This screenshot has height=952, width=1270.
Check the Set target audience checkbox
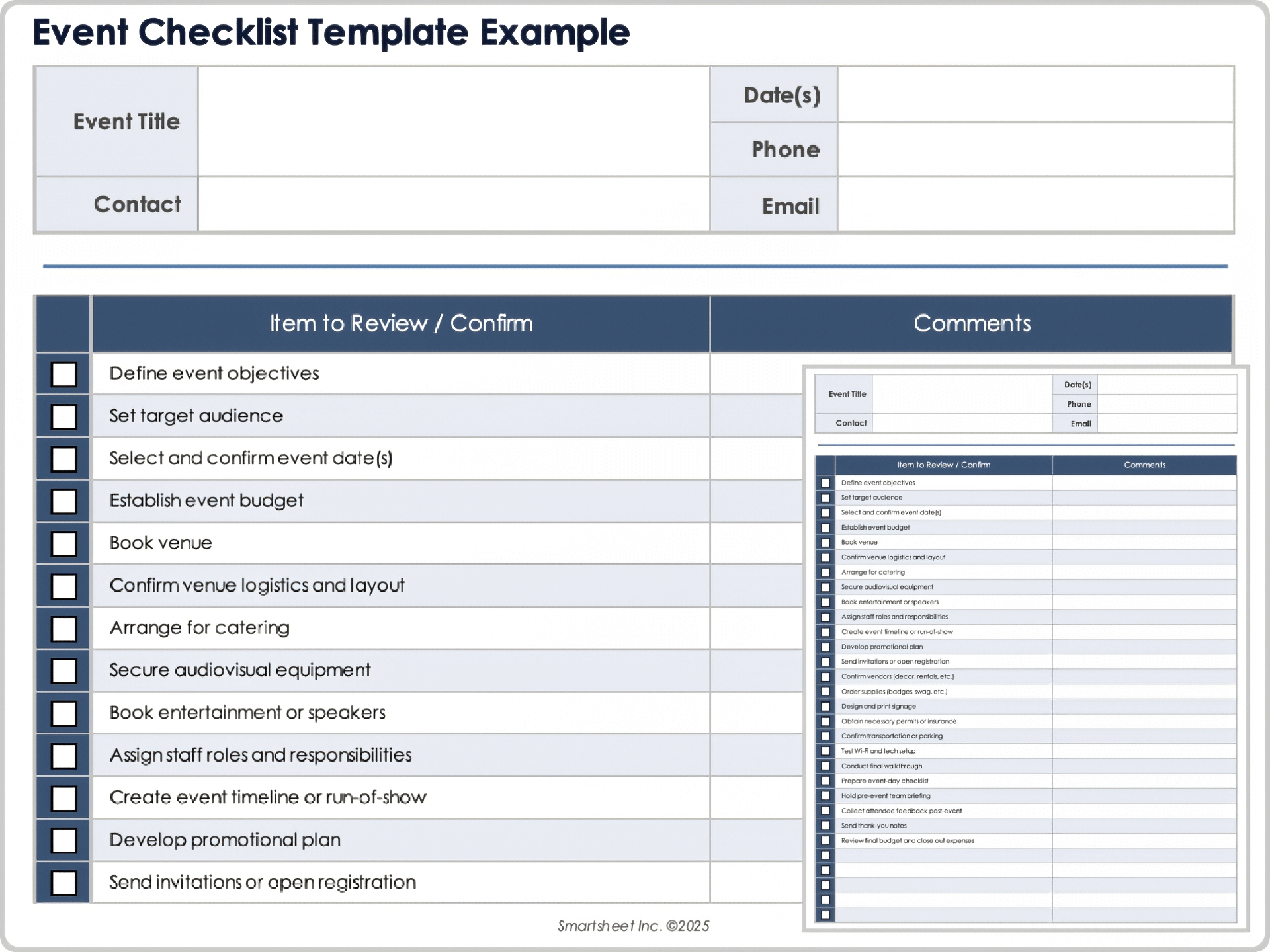(x=63, y=416)
